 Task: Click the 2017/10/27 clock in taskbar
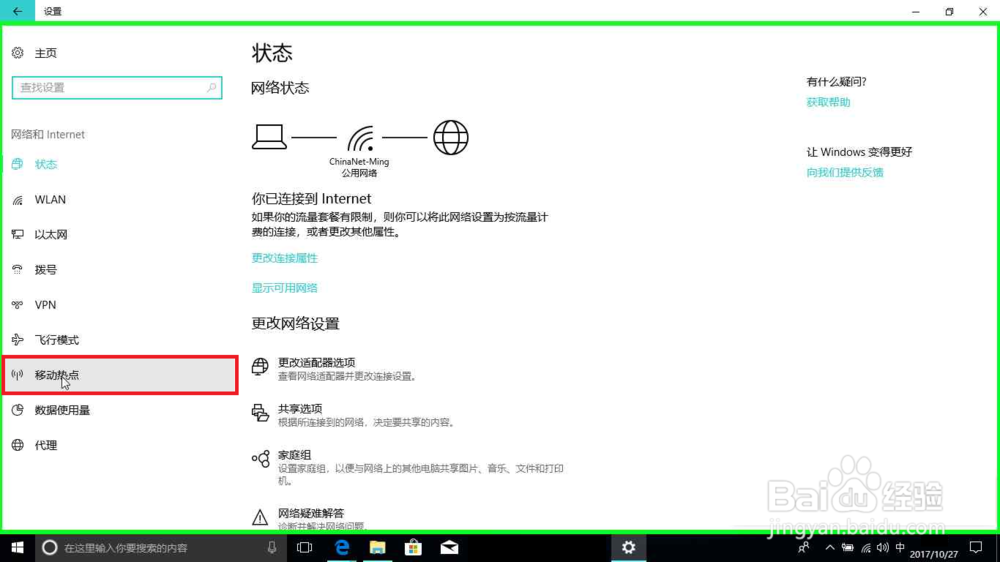tap(934, 554)
